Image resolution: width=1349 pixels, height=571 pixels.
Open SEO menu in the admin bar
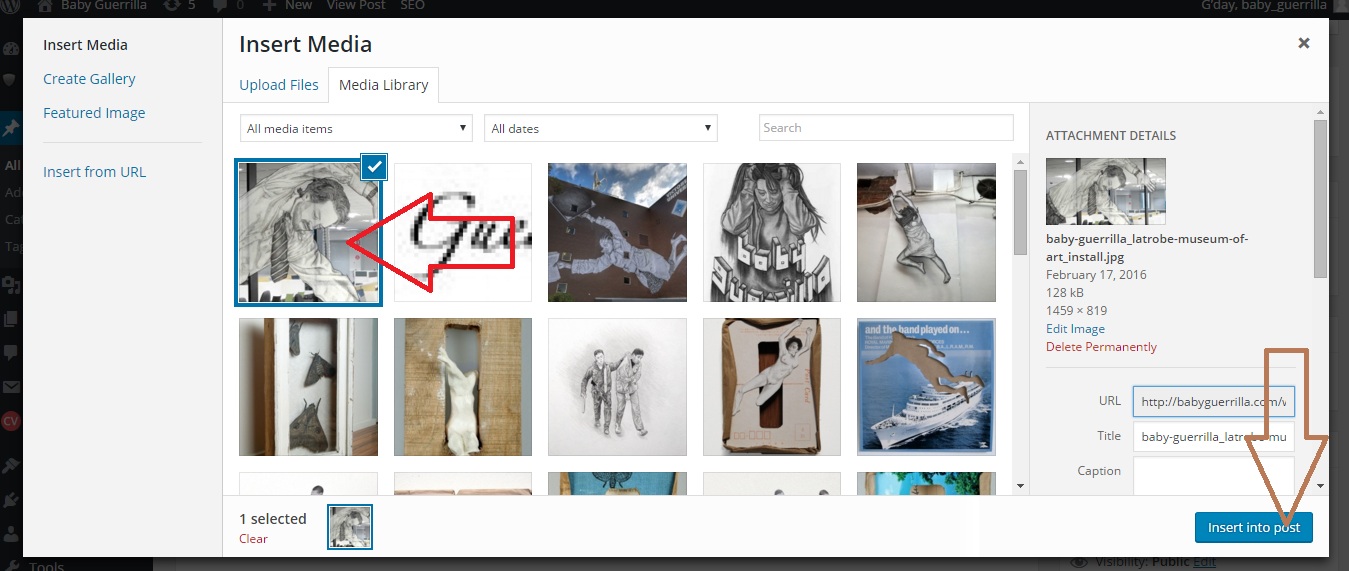pyautogui.click(x=412, y=5)
